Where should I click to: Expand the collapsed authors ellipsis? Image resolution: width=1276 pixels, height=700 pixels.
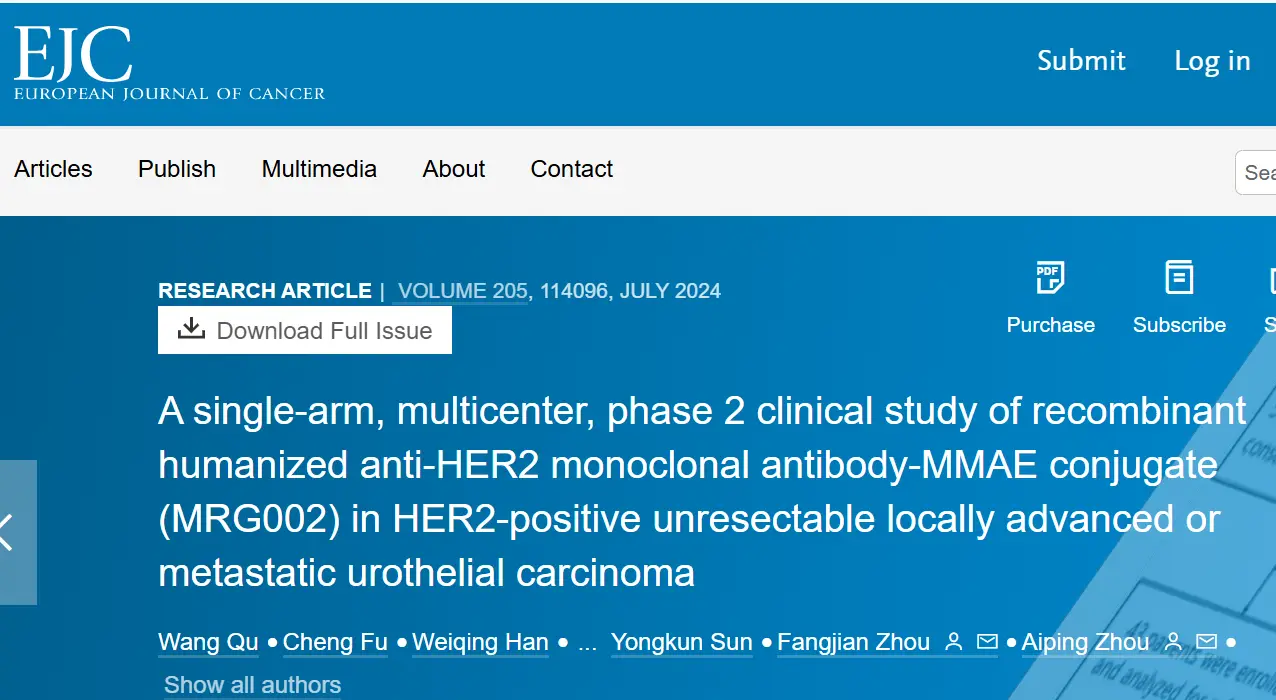click(x=588, y=643)
